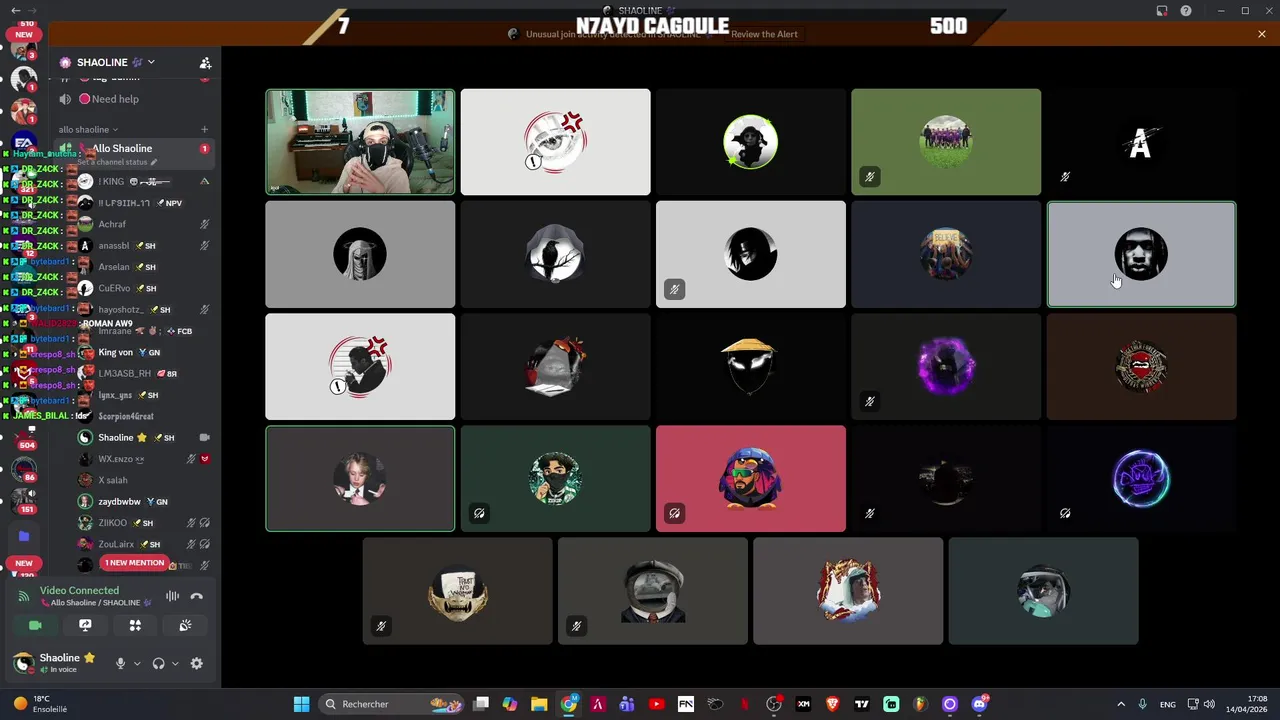Open YouTube icon in taskbar
Viewport: 1280px width, 720px height.
[x=656, y=704]
